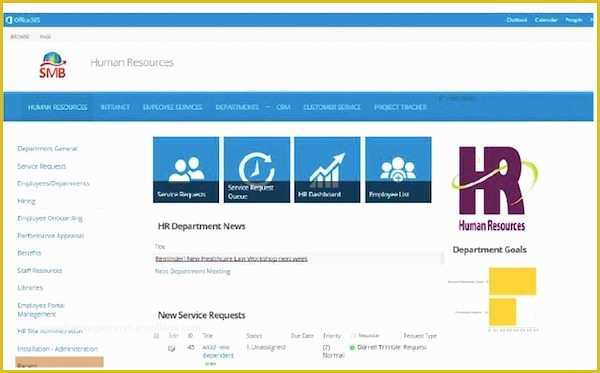Image resolution: width=600 pixels, height=373 pixels.
Task: Select Intranet in navigation bar
Action: 115,107
